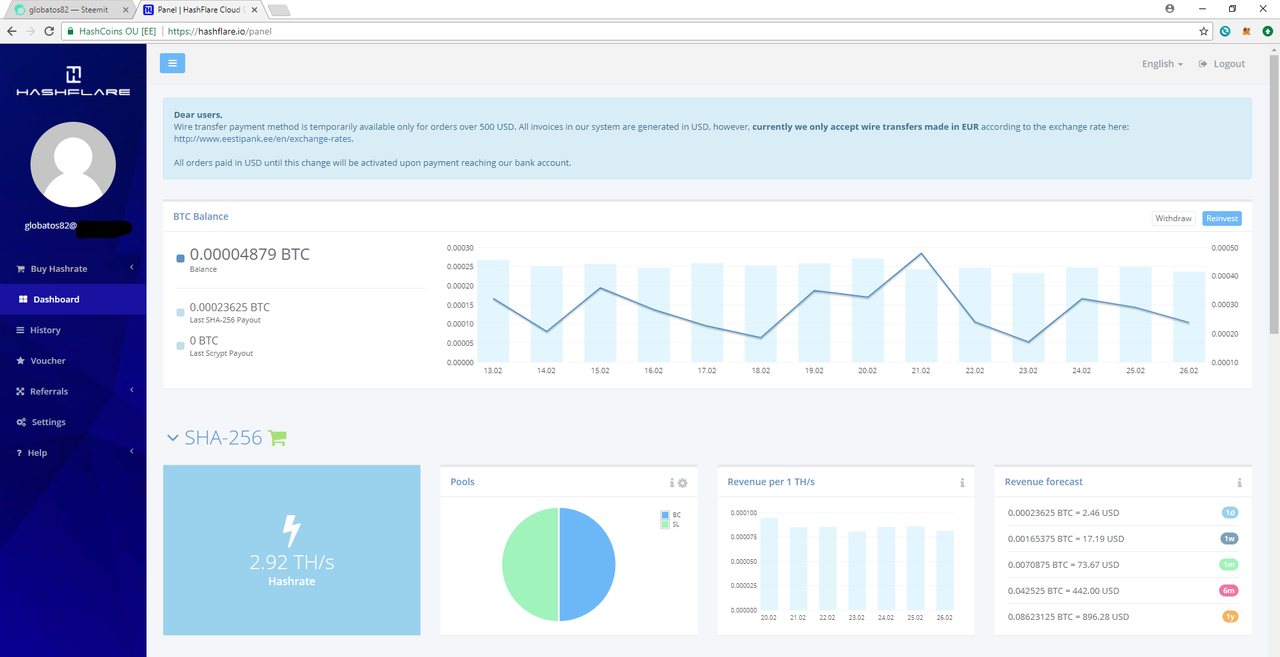Toggle the Balance series legend marker
Screen dimensions: 1280x657
click(180, 258)
